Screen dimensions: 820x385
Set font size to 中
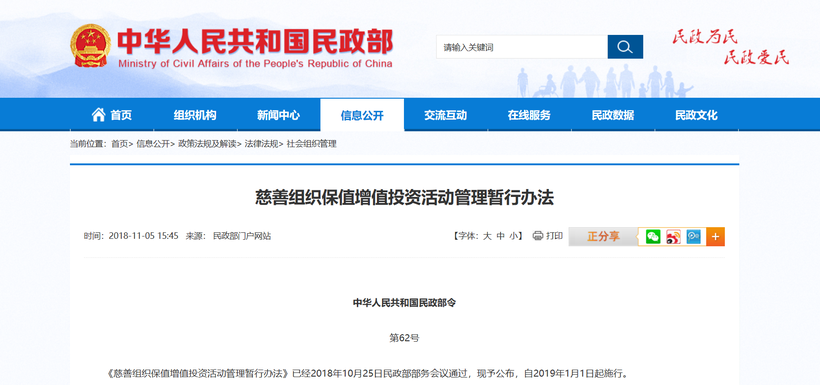500,236
